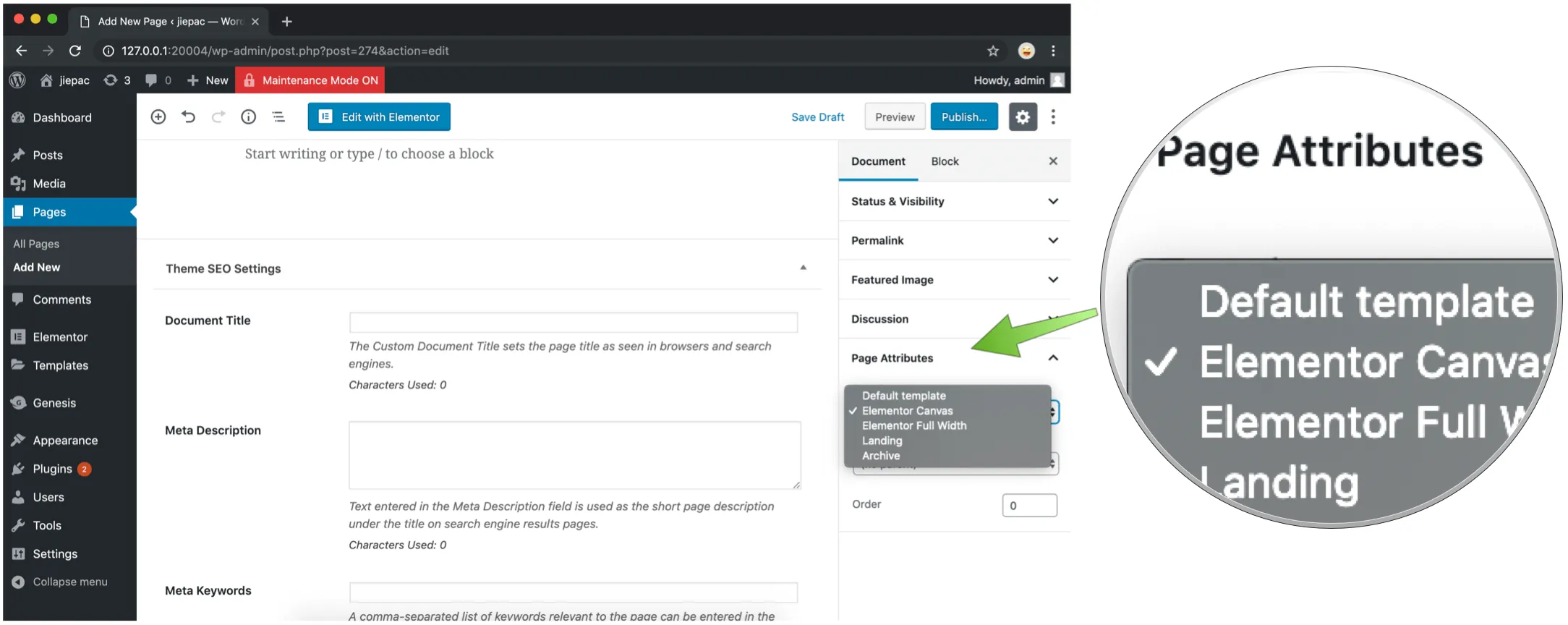
Task: Expand the Status & Visibility panel
Action: pos(955,201)
